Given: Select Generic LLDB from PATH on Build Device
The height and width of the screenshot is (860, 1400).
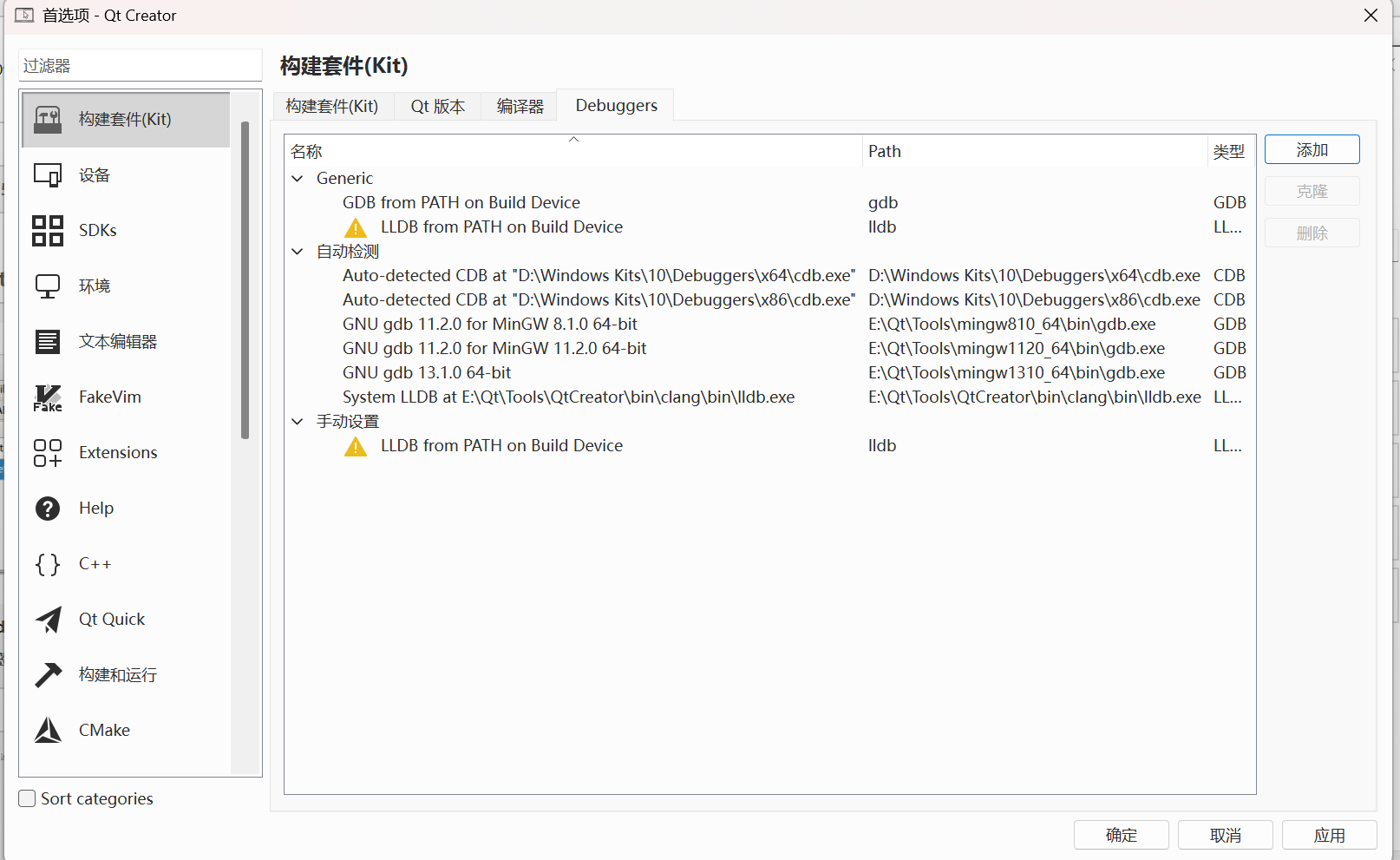Looking at the screenshot, I should tap(501, 227).
